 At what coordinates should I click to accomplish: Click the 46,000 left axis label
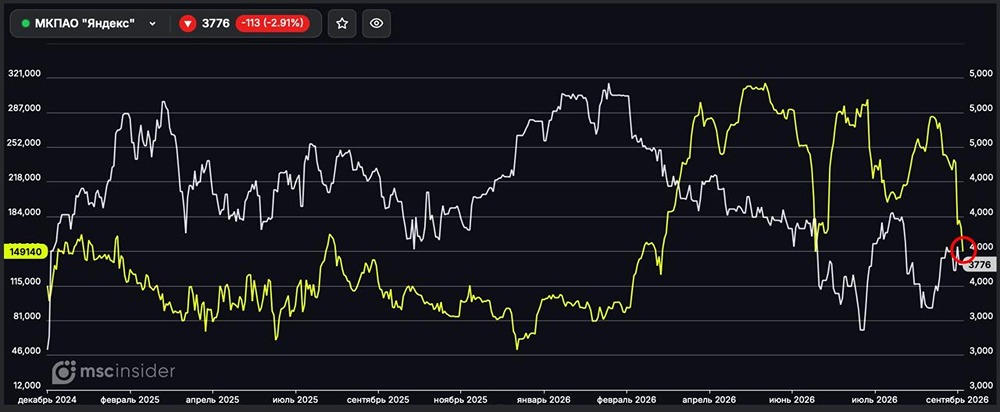(x=27, y=351)
